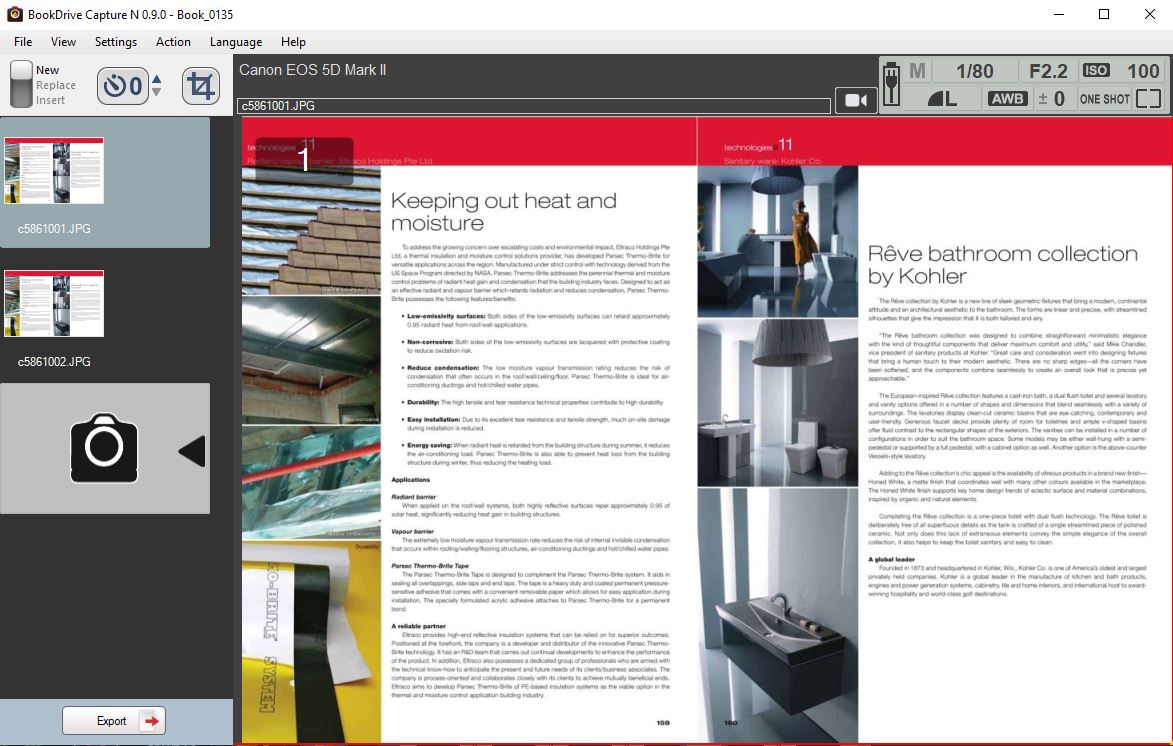Image resolution: width=1173 pixels, height=746 pixels.
Task: Click the BookDrive Capture app icon in title bar
Action: 14,14
